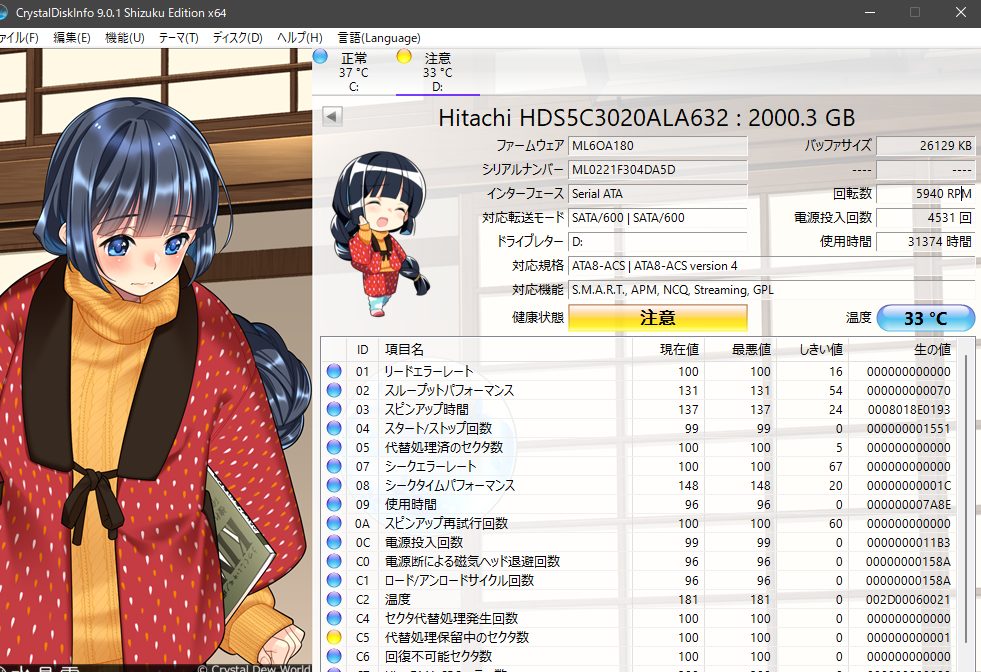
Task: Open the ディスク(D) menu
Action: coord(237,38)
